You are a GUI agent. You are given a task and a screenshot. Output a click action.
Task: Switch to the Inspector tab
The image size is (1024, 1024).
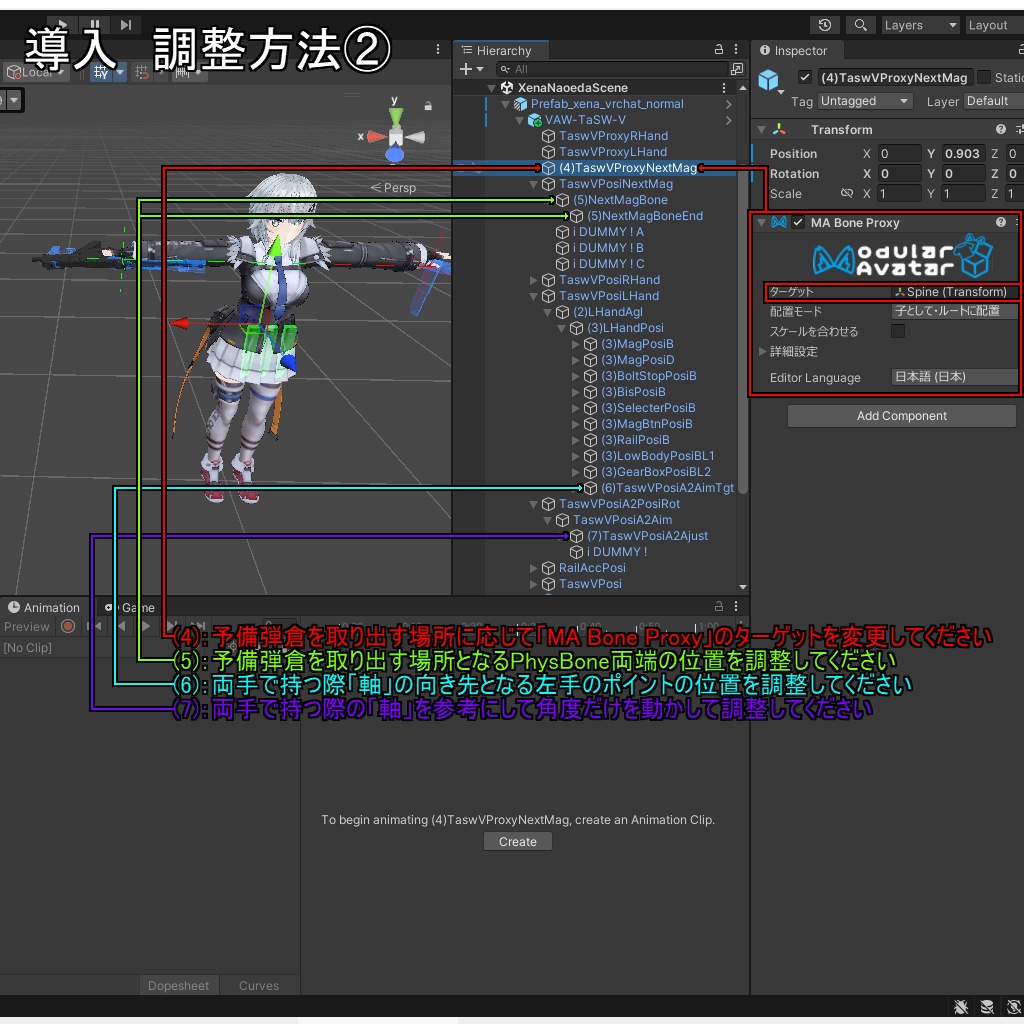[798, 50]
